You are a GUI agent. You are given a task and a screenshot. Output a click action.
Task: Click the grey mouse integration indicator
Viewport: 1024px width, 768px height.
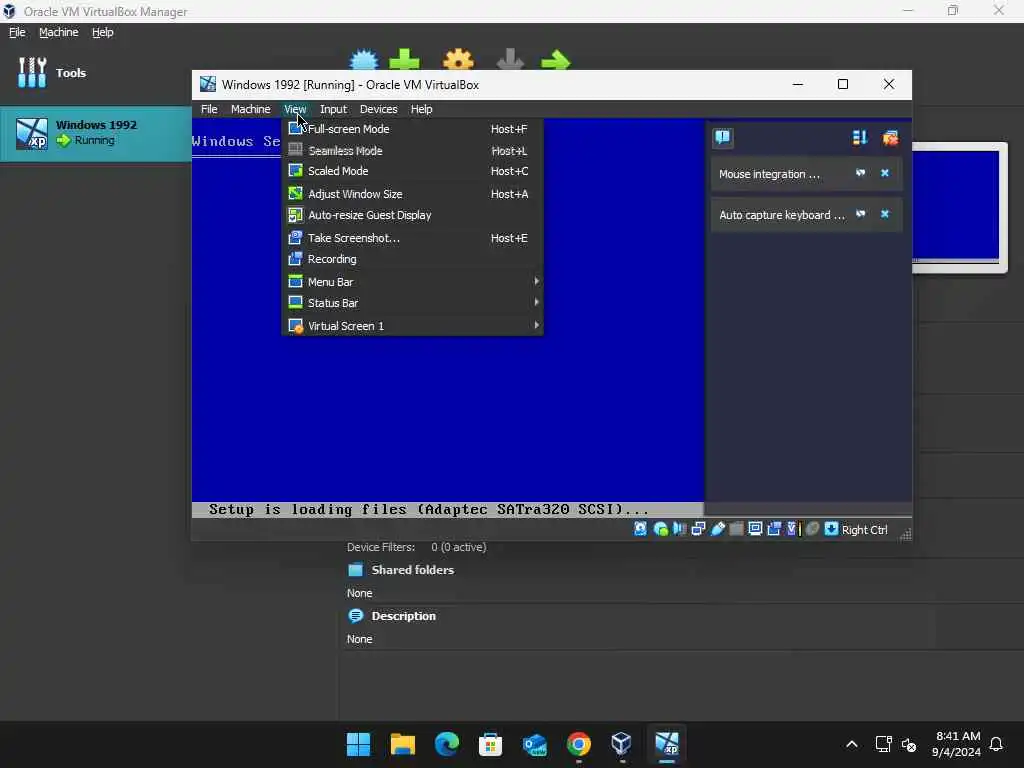pyautogui.click(x=812, y=529)
